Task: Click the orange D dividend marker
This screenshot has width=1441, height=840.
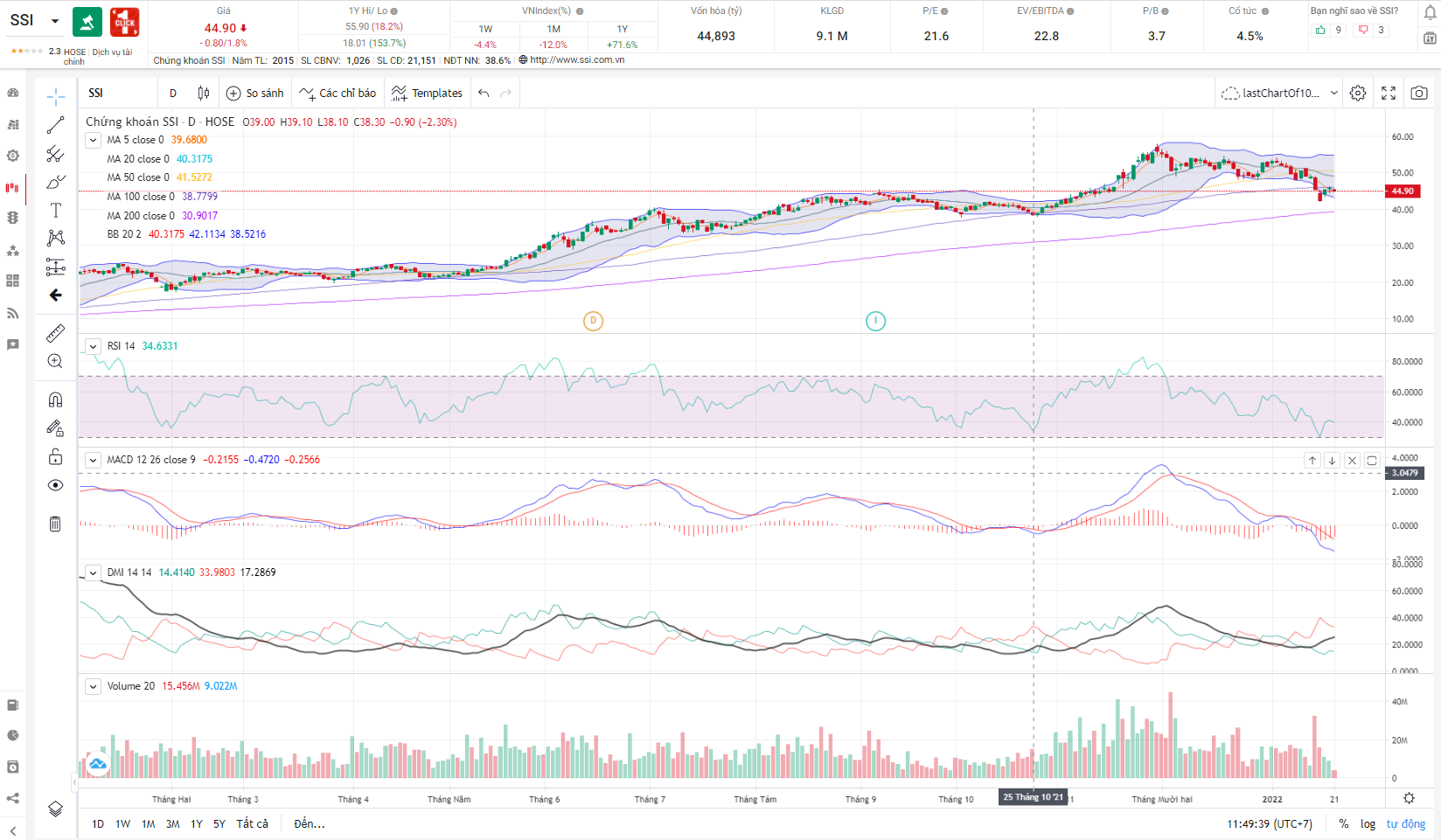Action: point(593,321)
